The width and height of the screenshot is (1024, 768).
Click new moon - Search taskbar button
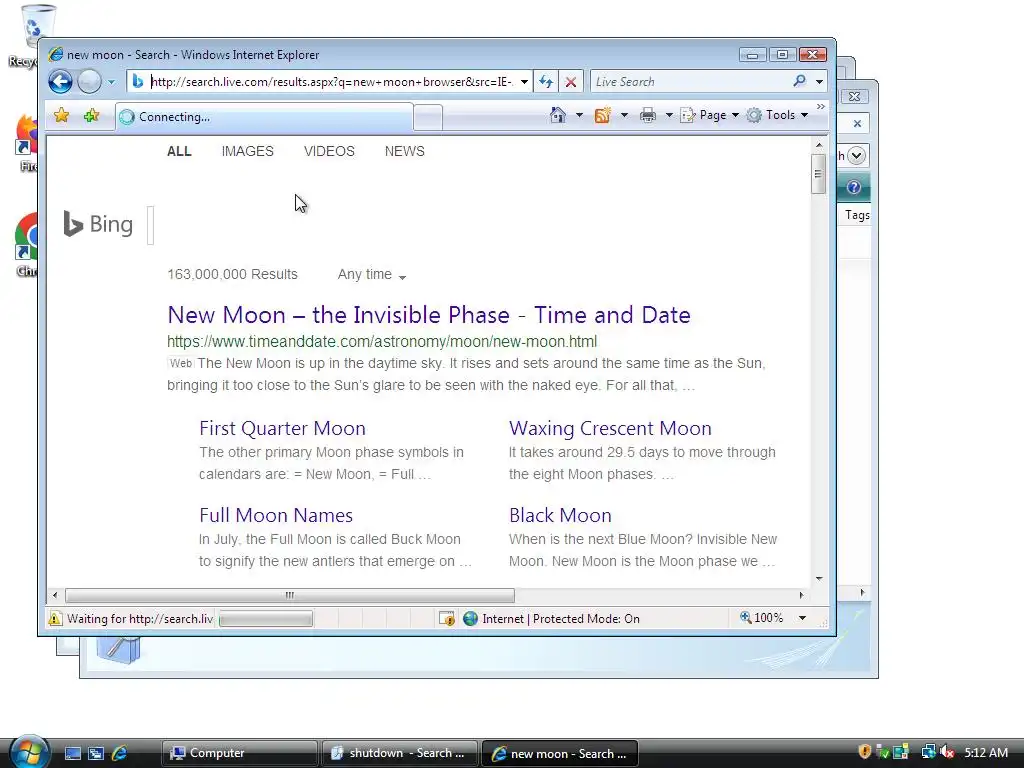[560, 753]
